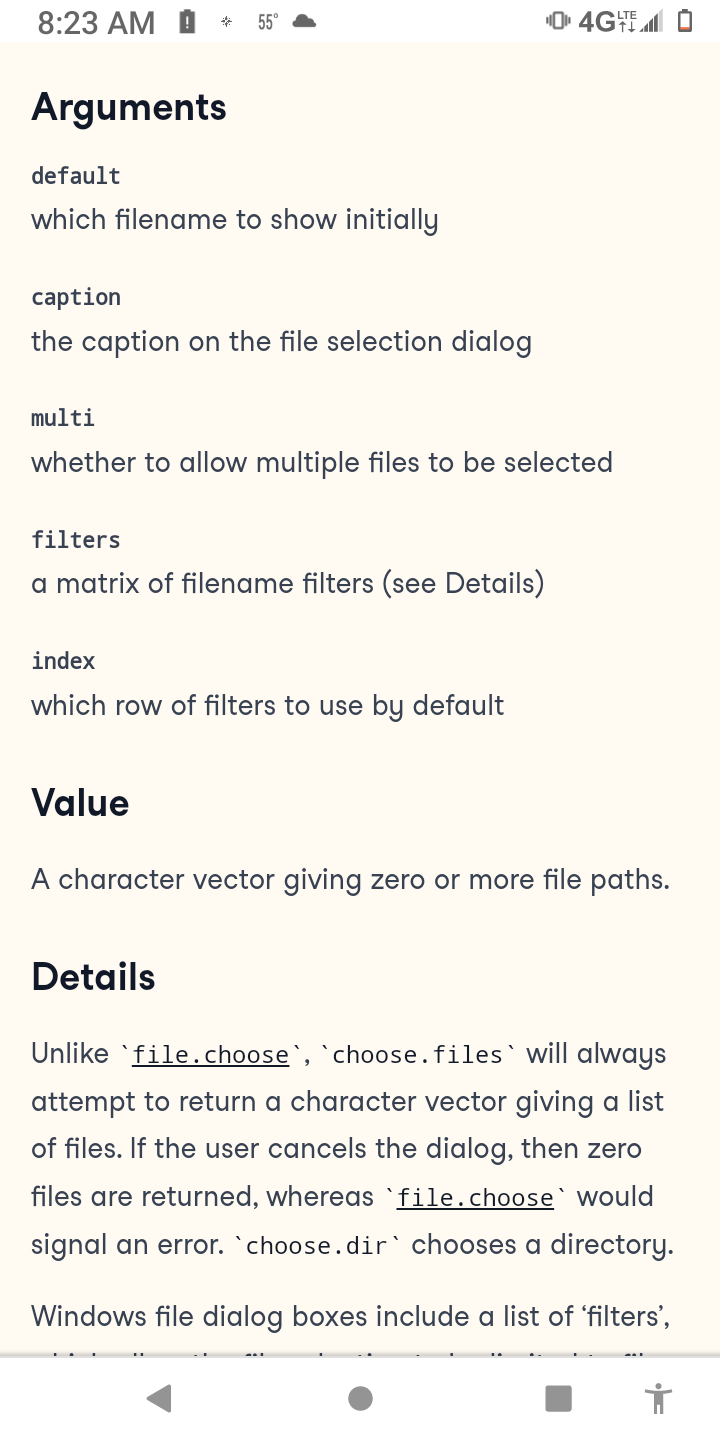Select the filters argument name
The height and width of the screenshot is (1440, 720).
click(76, 540)
